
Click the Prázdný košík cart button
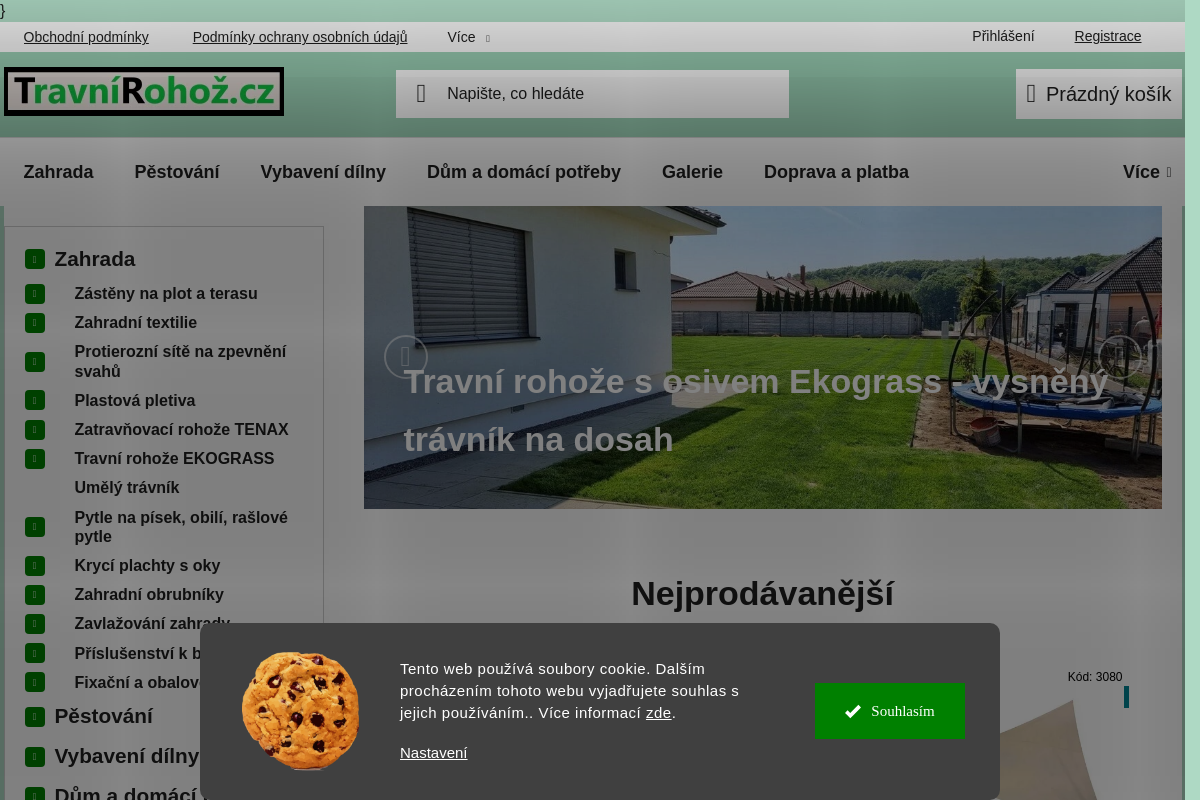point(1099,94)
